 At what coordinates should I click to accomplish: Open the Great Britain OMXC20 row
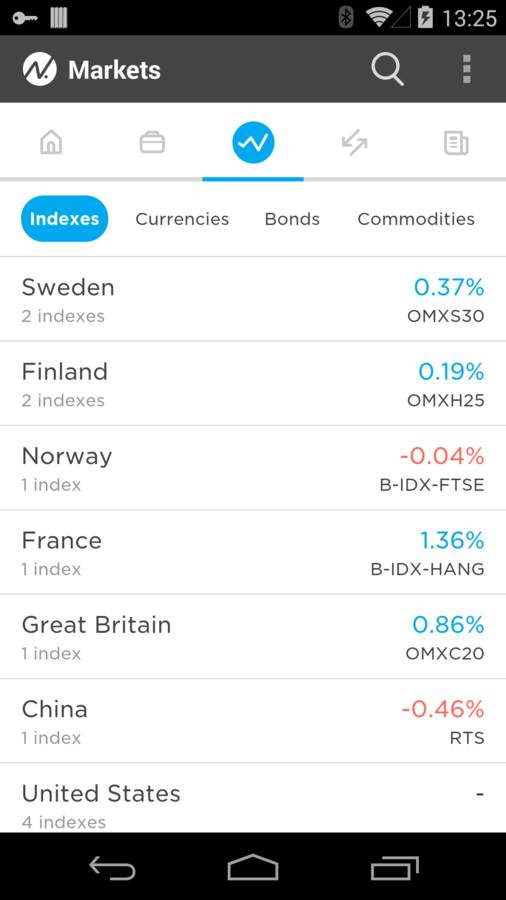253,637
